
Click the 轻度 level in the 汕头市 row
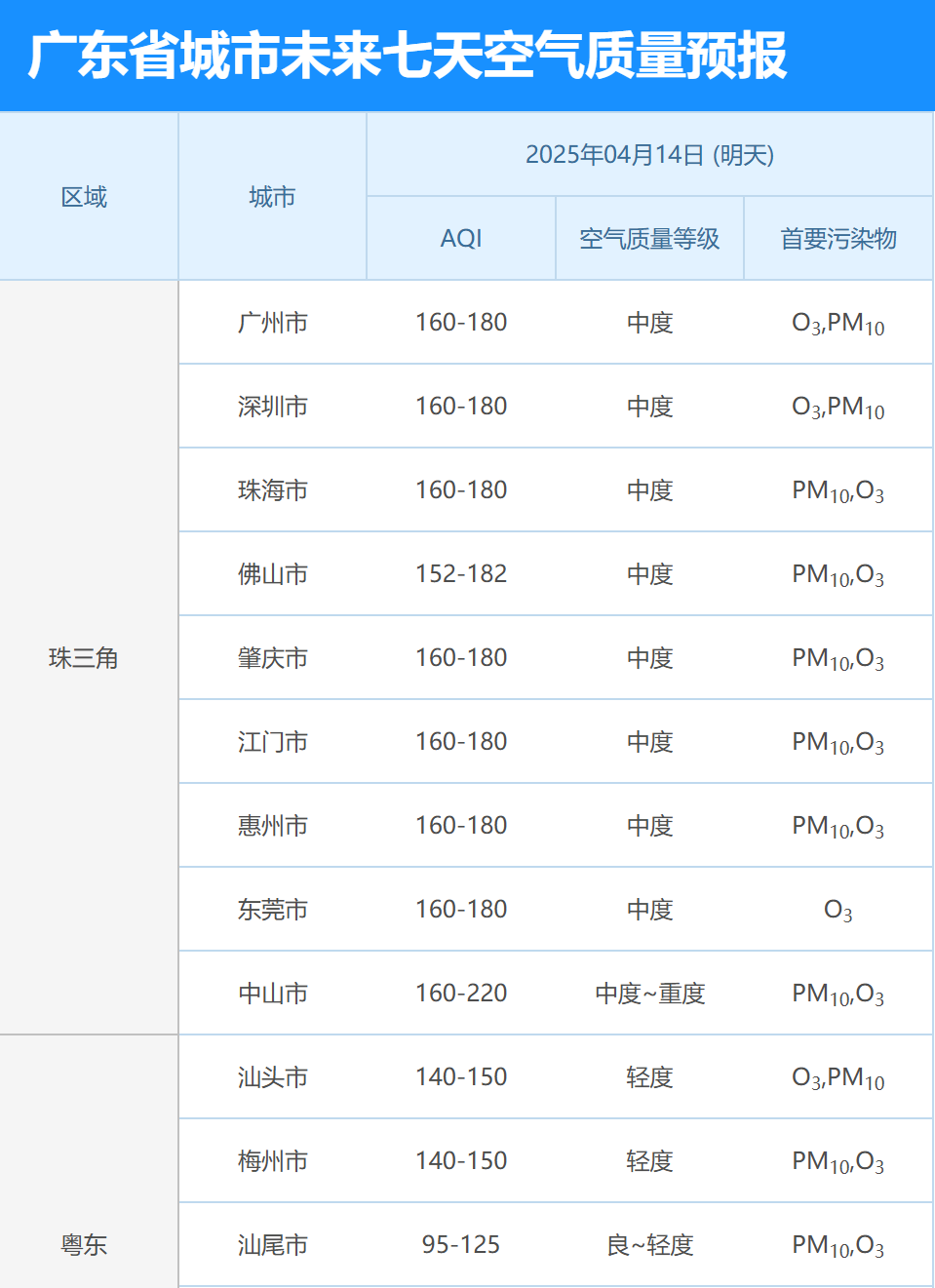[x=649, y=1077]
